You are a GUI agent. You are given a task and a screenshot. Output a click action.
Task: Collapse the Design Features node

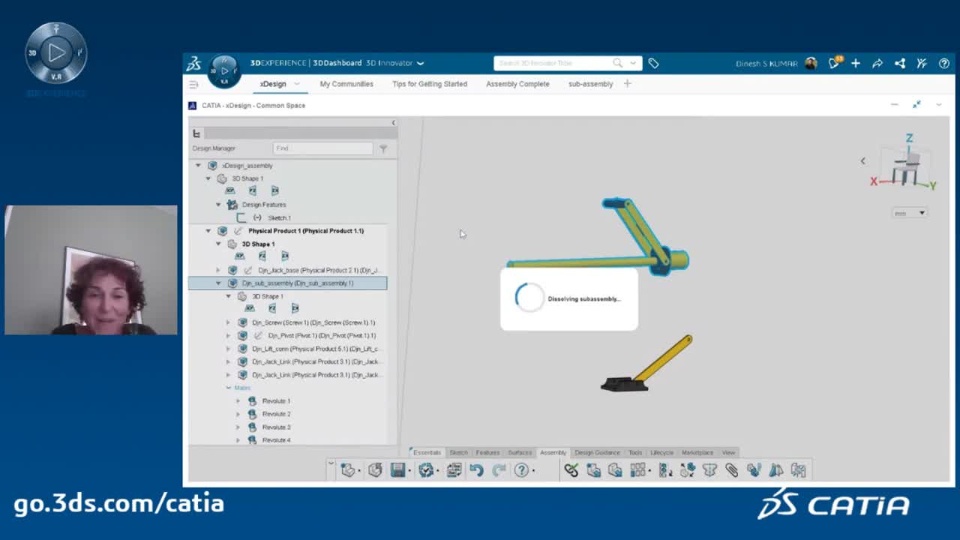[x=218, y=204]
